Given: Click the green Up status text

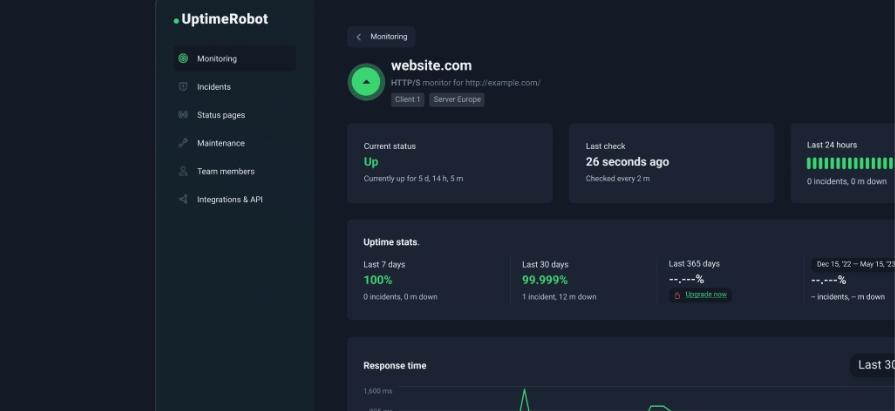Looking at the screenshot, I should (x=371, y=162).
